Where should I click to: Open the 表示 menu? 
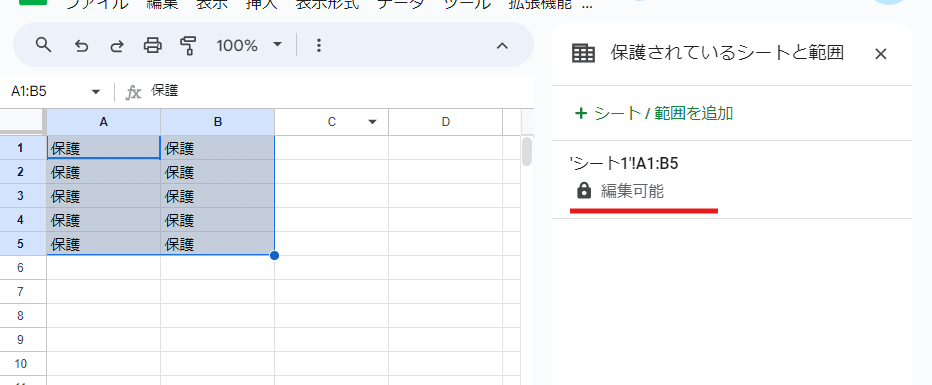click(x=212, y=4)
